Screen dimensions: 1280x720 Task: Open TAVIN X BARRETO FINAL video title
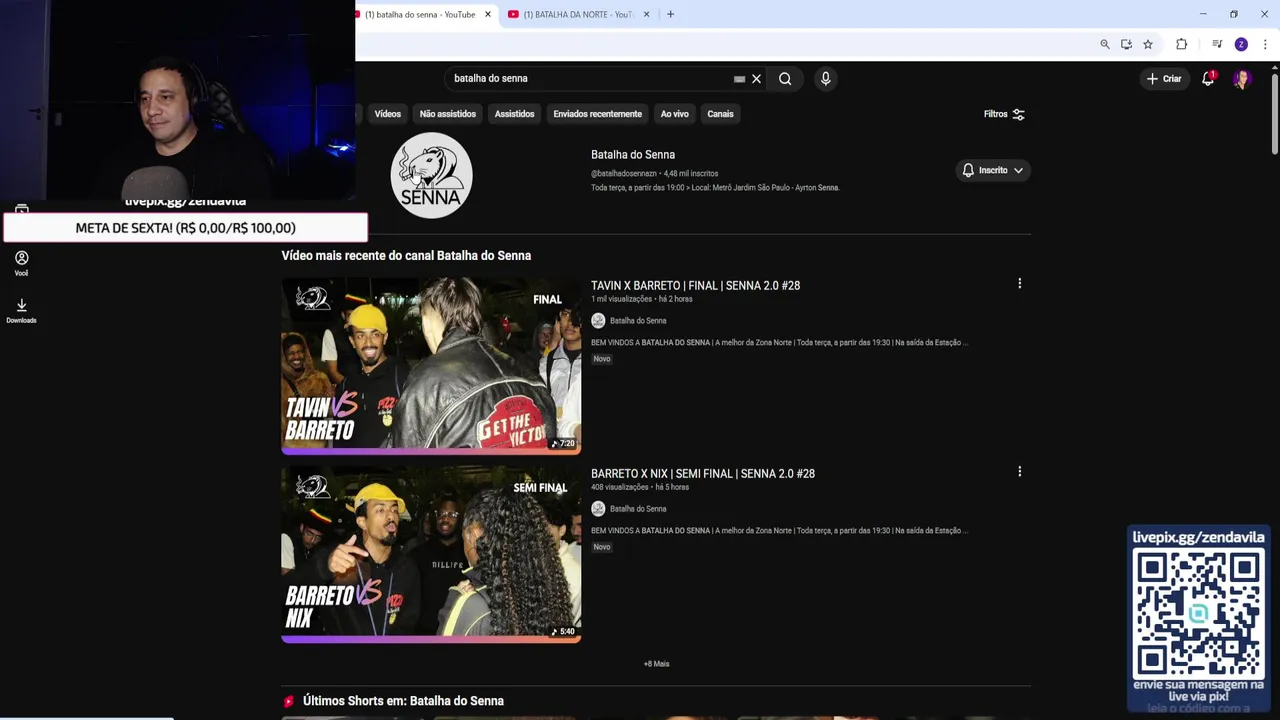coord(695,286)
